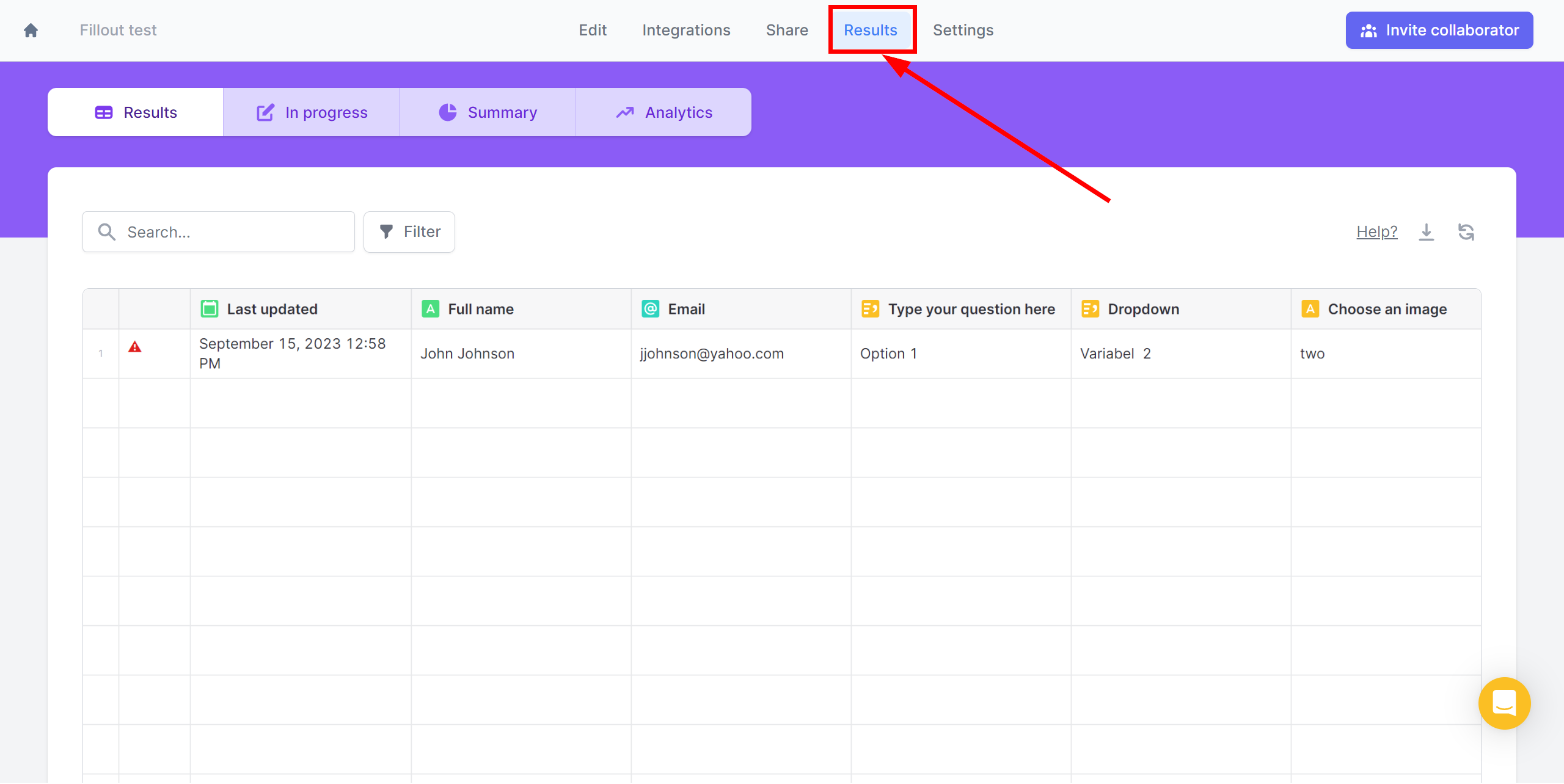Click the refresh results icon
This screenshot has width=1564, height=784.
click(x=1466, y=232)
